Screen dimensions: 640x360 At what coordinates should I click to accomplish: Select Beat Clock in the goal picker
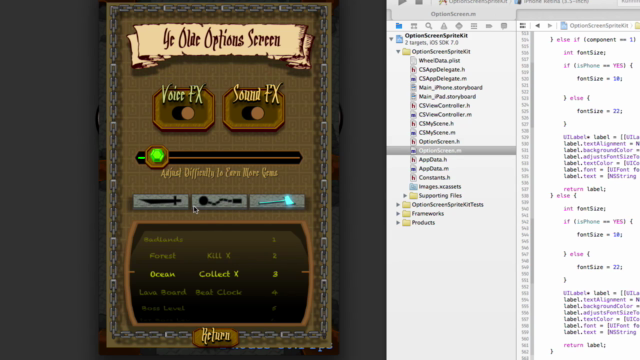219,292
